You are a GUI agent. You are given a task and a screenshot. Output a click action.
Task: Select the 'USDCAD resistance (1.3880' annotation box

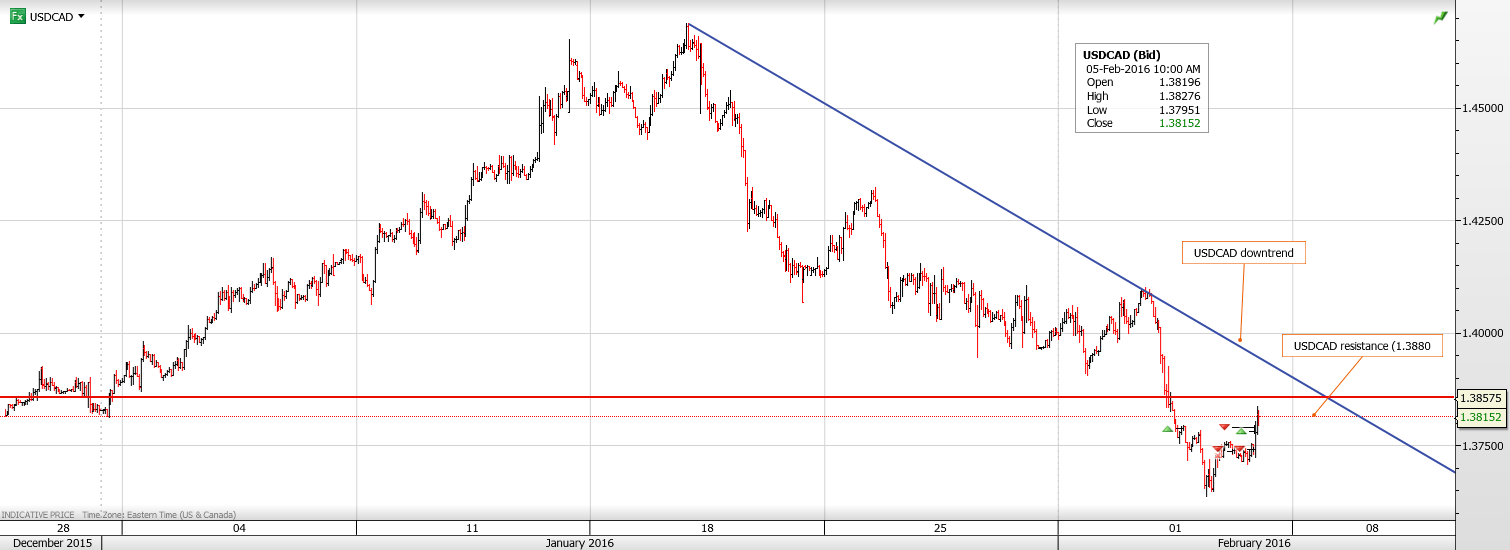click(x=1362, y=346)
